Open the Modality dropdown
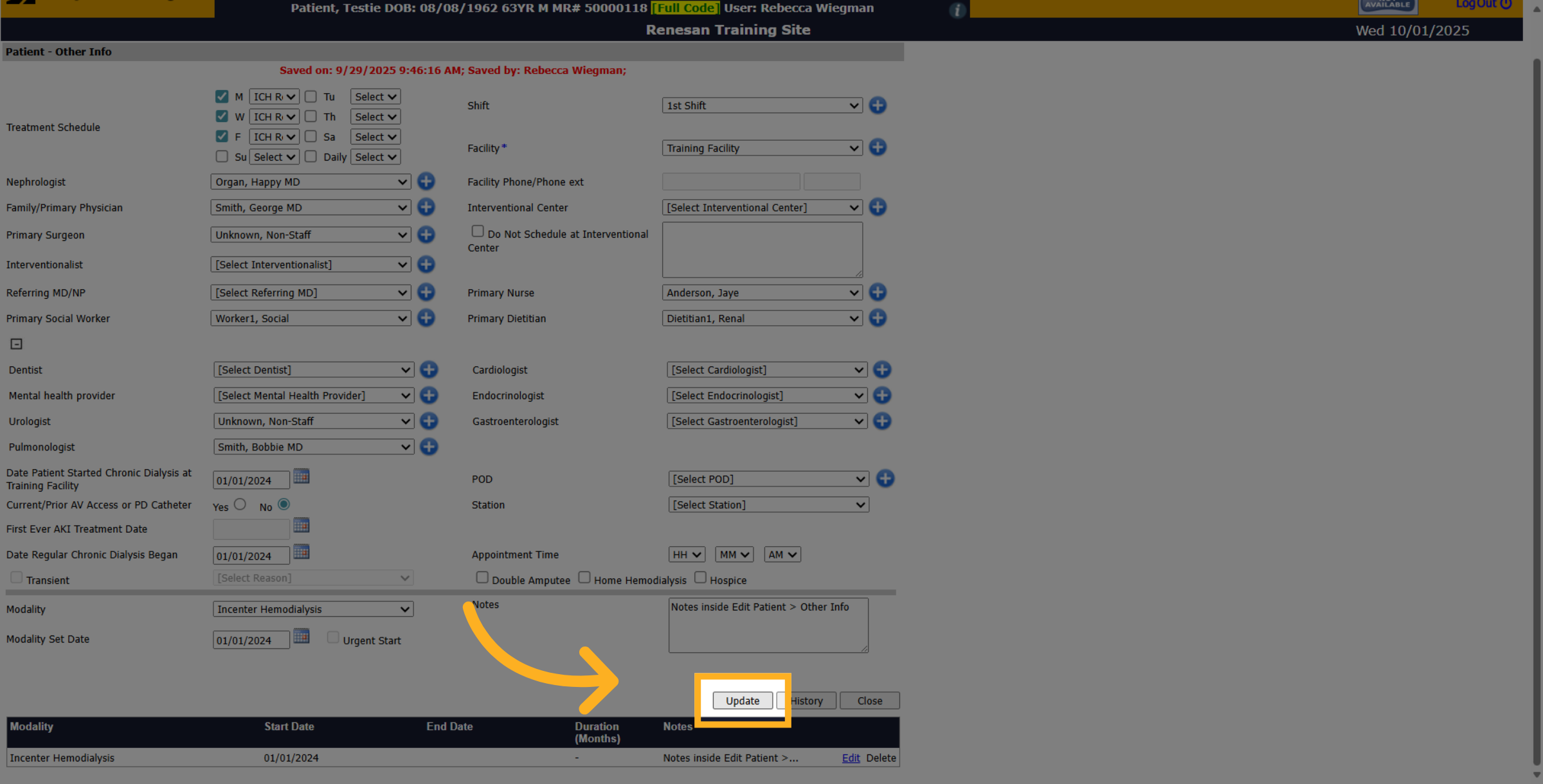Image resolution: width=1543 pixels, height=784 pixels. coord(313,609)
